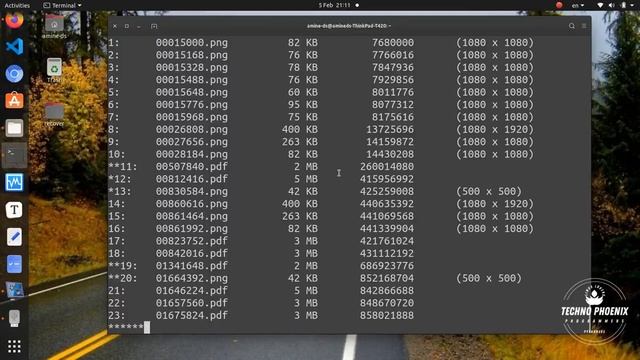Click file name 00507840.pdf
Screen dimensions: 640x360
coord(191,167)
